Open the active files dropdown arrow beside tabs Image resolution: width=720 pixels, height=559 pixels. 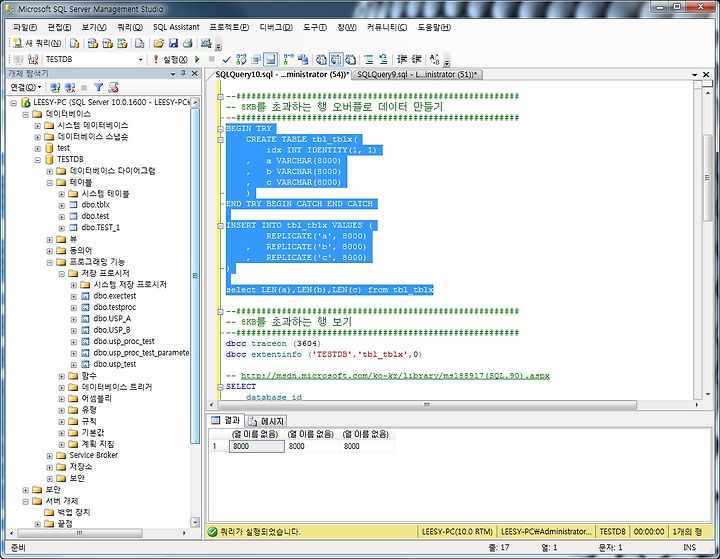click(694, 74)
